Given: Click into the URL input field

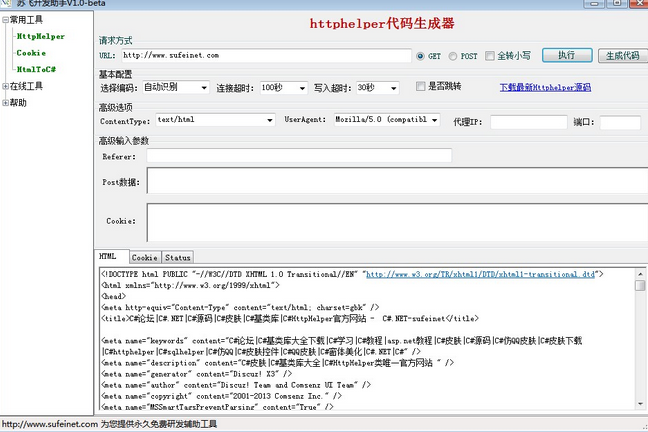Looking at the screenshot, I should tap(266, 56).
